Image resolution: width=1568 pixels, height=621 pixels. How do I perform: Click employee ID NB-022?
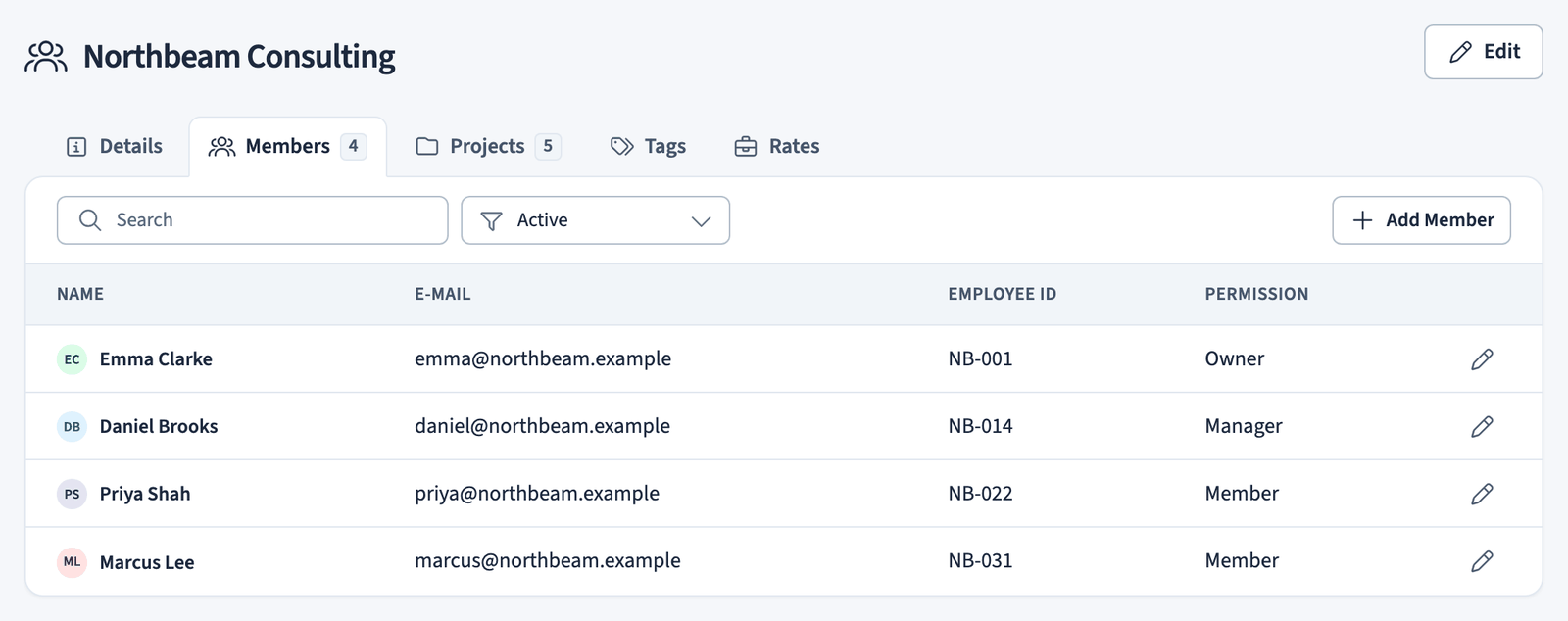(x=980, y=494)
